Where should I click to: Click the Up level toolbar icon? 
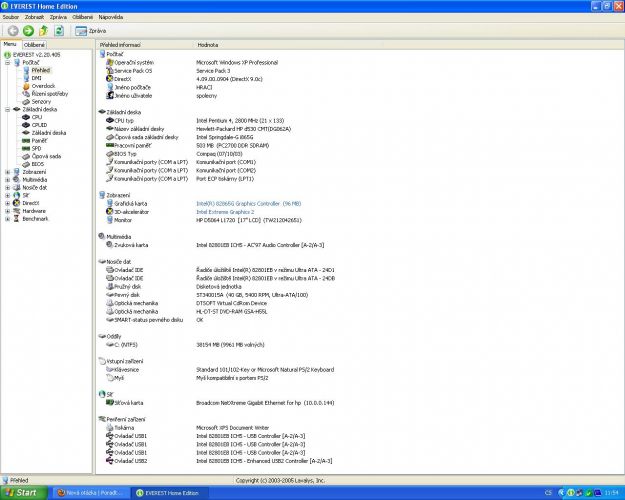click(43, 31)
